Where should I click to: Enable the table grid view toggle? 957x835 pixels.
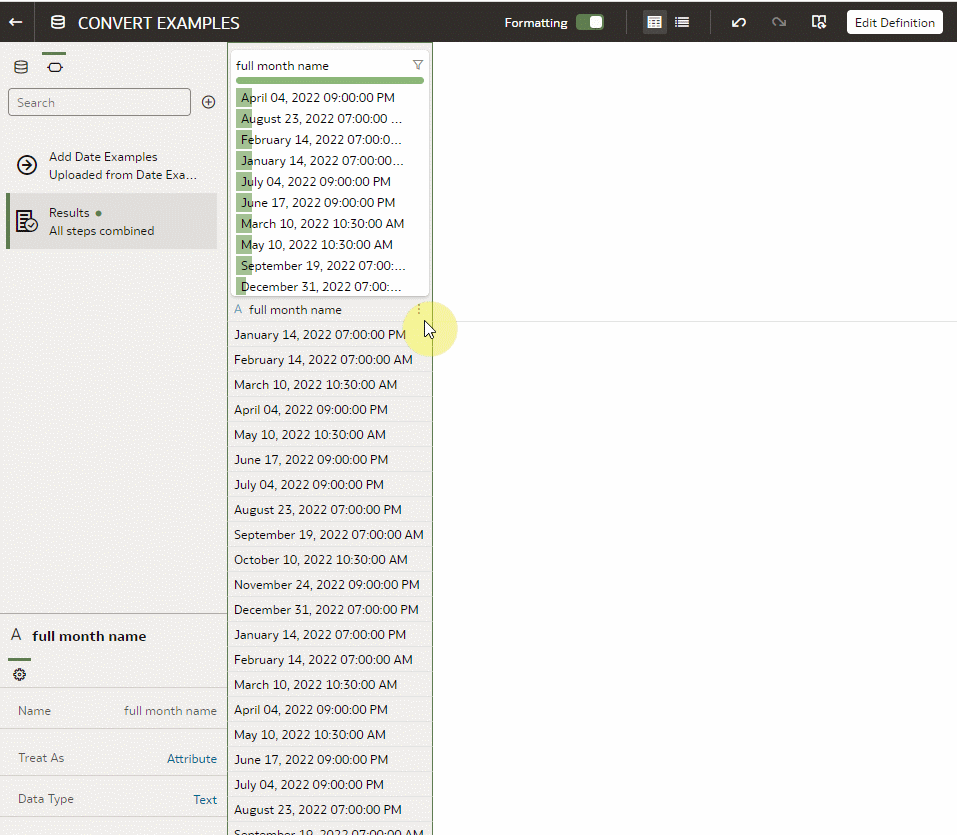coord(654,21)
